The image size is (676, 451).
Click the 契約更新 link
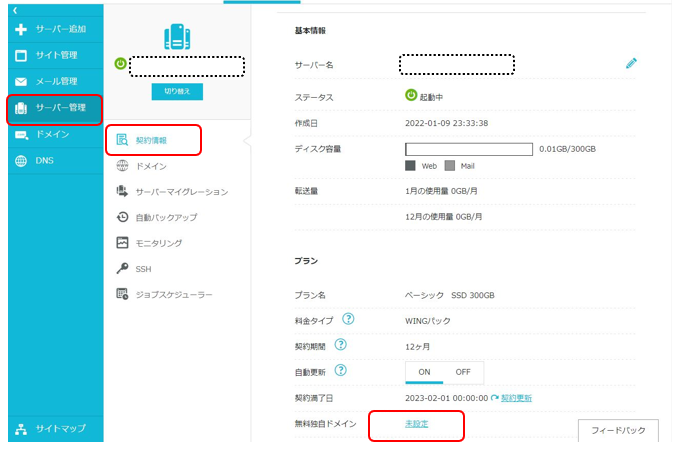coord(516,398)
